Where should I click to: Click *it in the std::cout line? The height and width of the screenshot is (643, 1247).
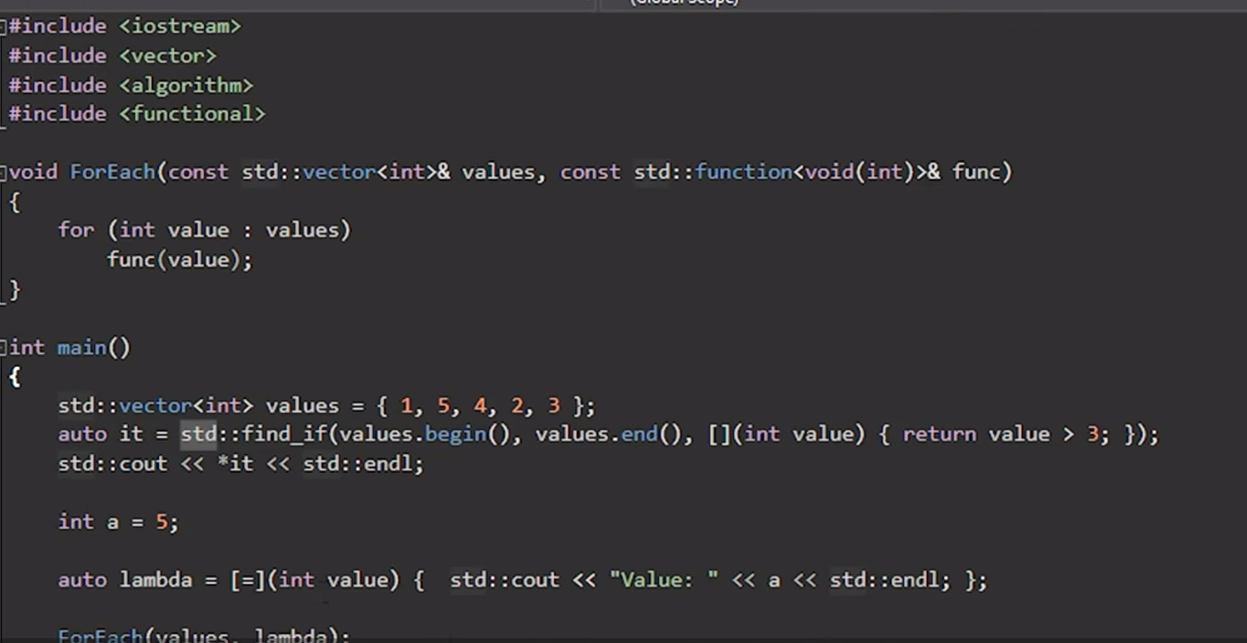235,464
